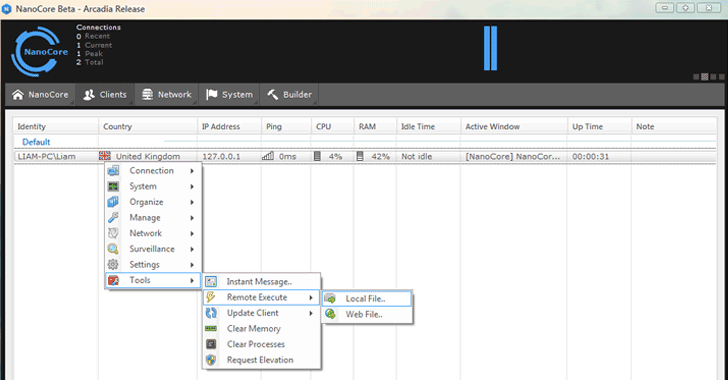The image size is (728, 380).
Task: Click the Web File globe icon
Action: [x=331, y=314]
